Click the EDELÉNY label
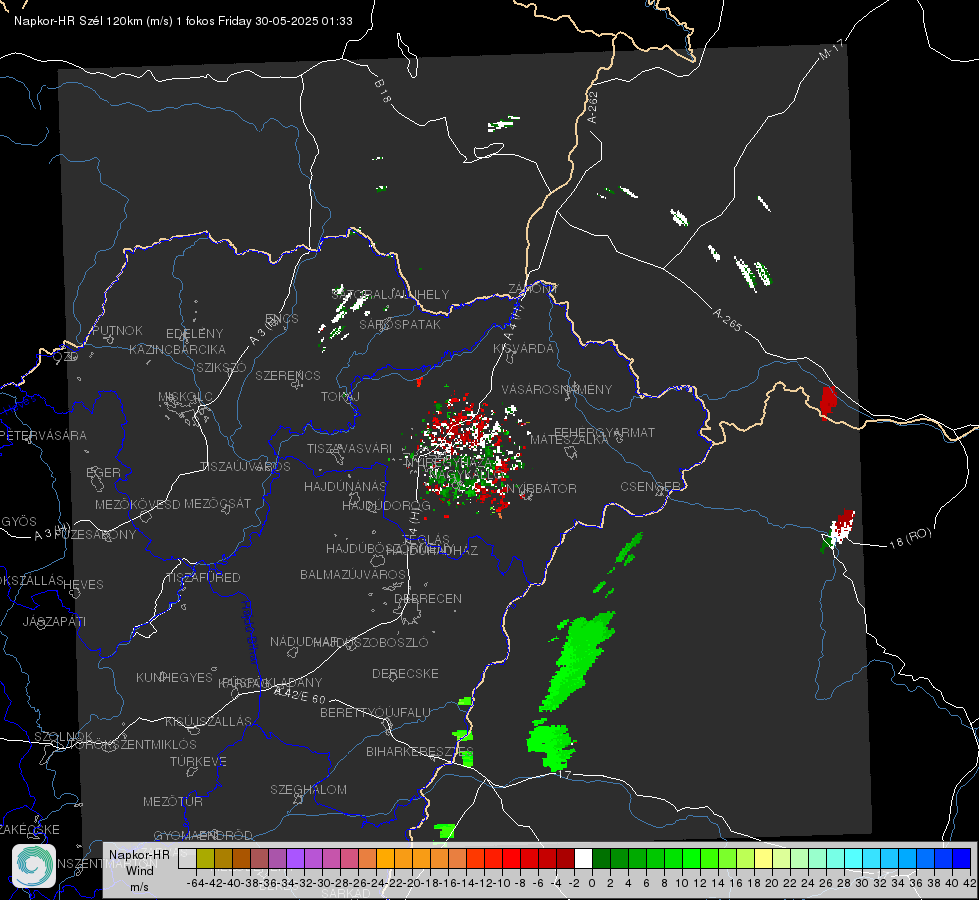Screen dimensions: 979x900 (194, 334)
